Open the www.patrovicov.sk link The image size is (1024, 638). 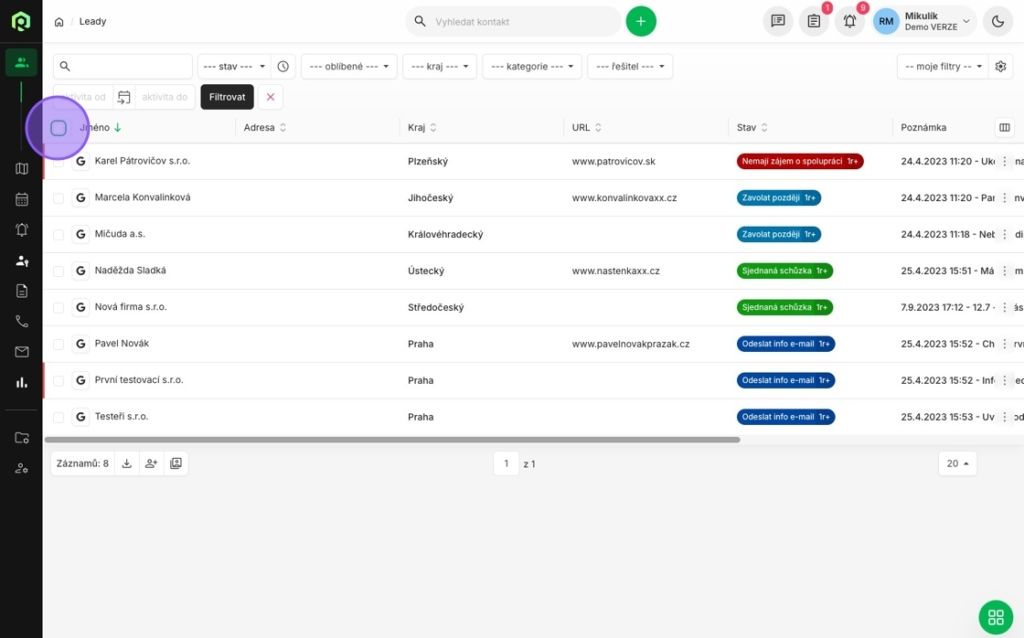(x=613, y=161)
